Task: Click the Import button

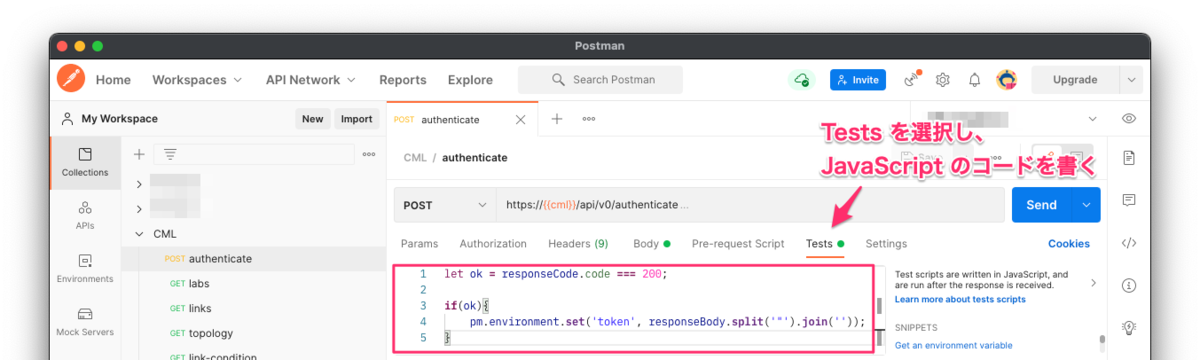Action: pos(357,119)
